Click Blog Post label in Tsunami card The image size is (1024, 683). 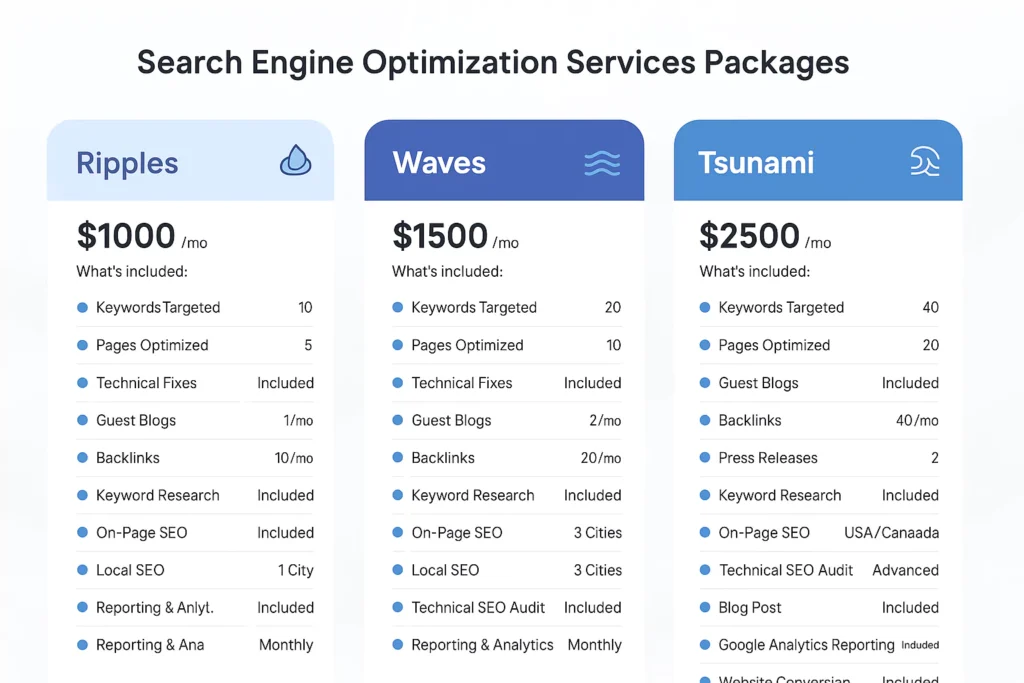tap(750, 608)
